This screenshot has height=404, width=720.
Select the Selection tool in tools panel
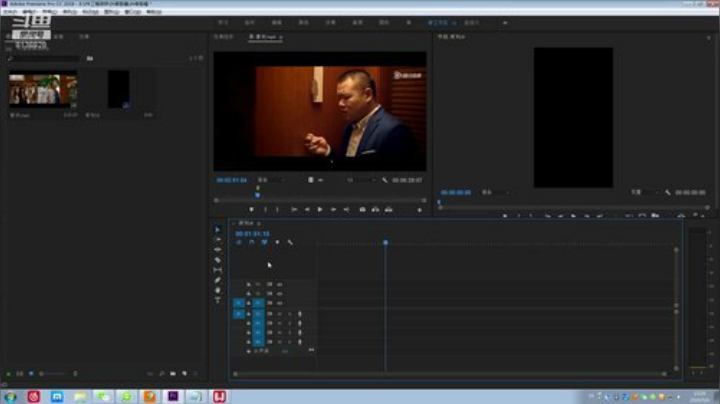217,229
